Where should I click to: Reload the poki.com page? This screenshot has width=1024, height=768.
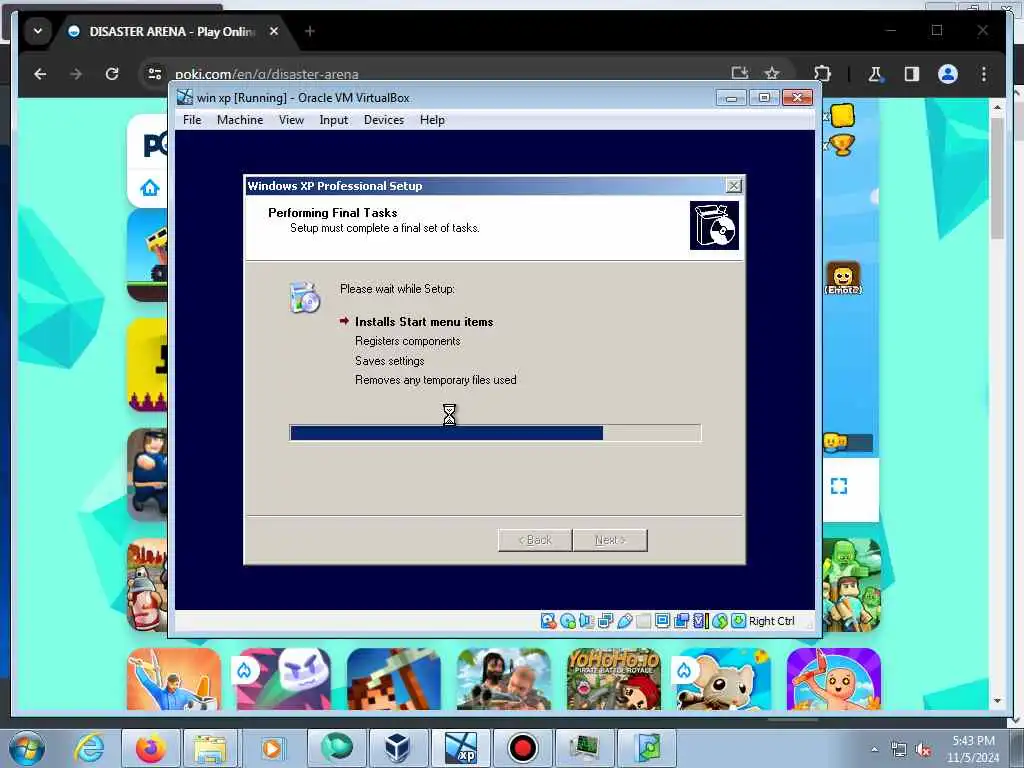(x=112, y=74)
